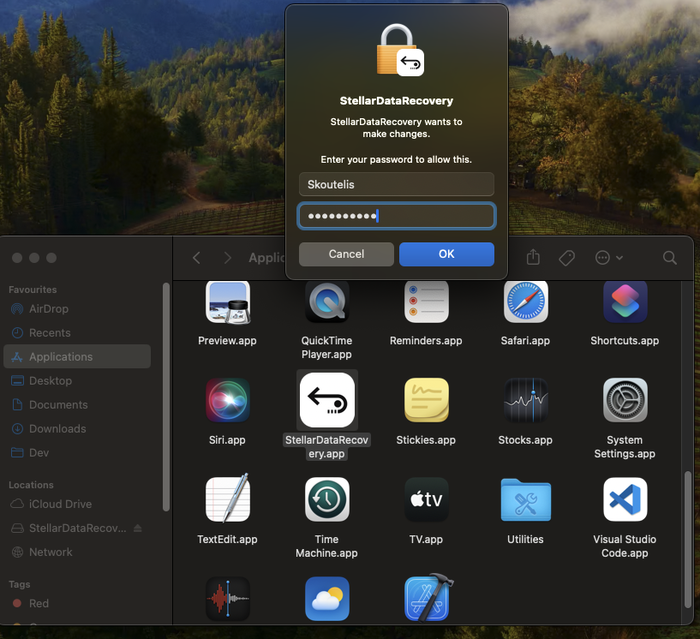
Task: Eject the StellarDataRecovery volume in sidebar
Action: 138,528
